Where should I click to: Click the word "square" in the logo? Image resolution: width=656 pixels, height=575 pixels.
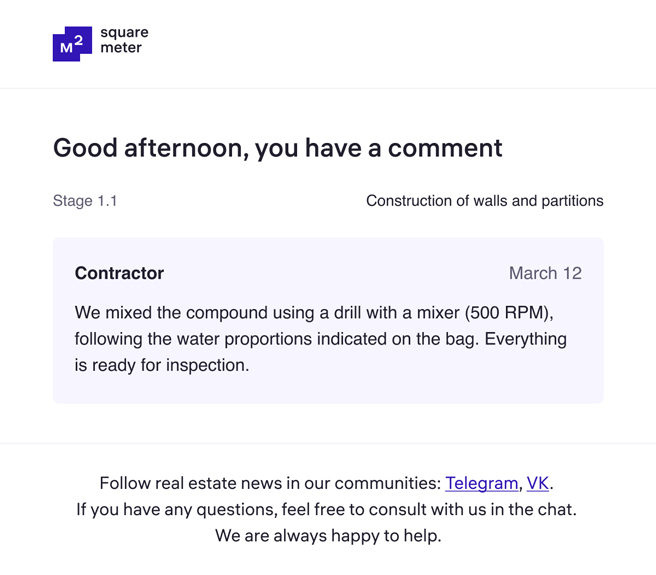point(124,33)
